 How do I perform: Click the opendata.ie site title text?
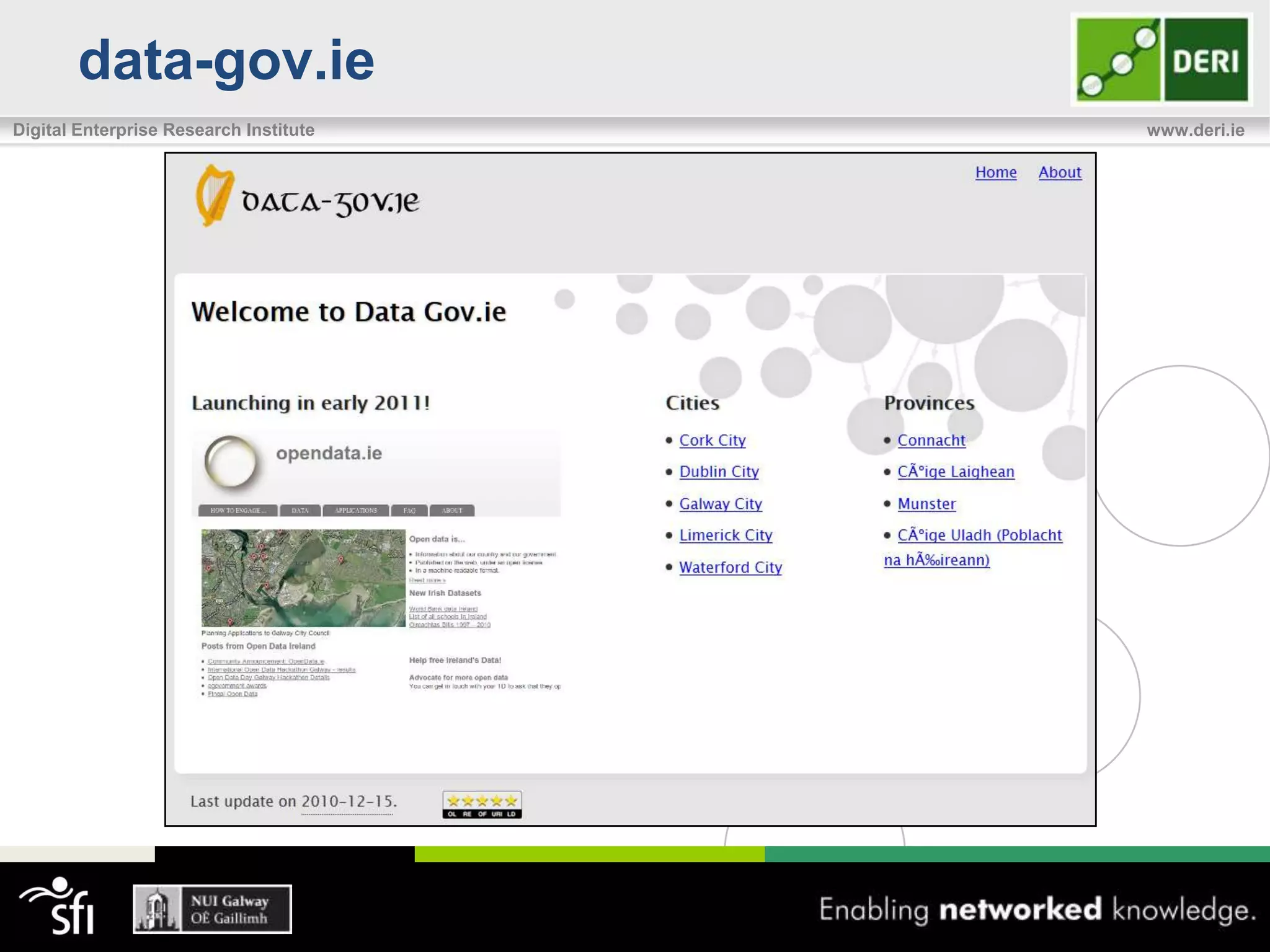click(x=329, y=453)
